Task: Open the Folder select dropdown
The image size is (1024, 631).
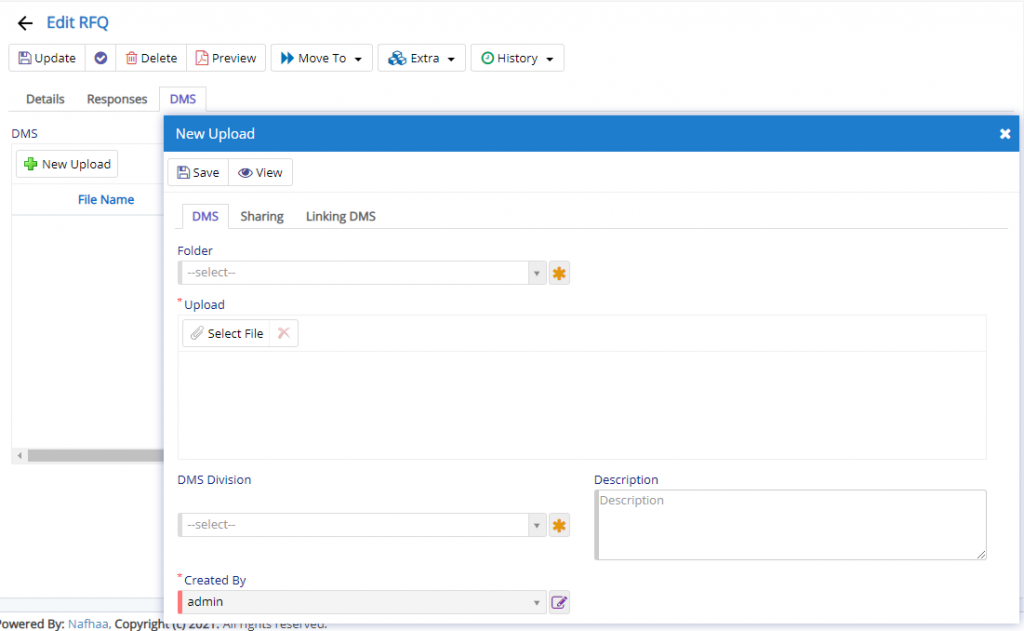Action: (x=362, y=272)
